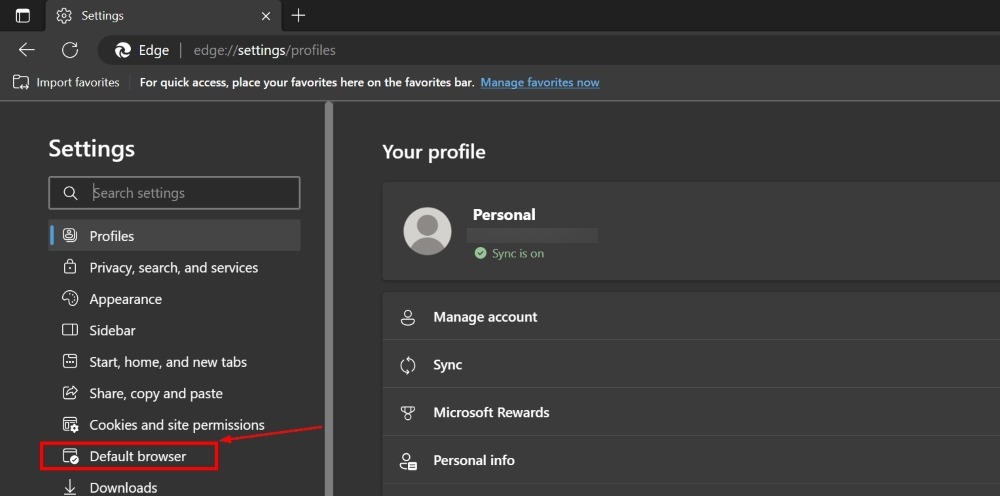Click the Downloads arrow icon
Viewport: 1000px width, 496px height.
click(70, 488)
